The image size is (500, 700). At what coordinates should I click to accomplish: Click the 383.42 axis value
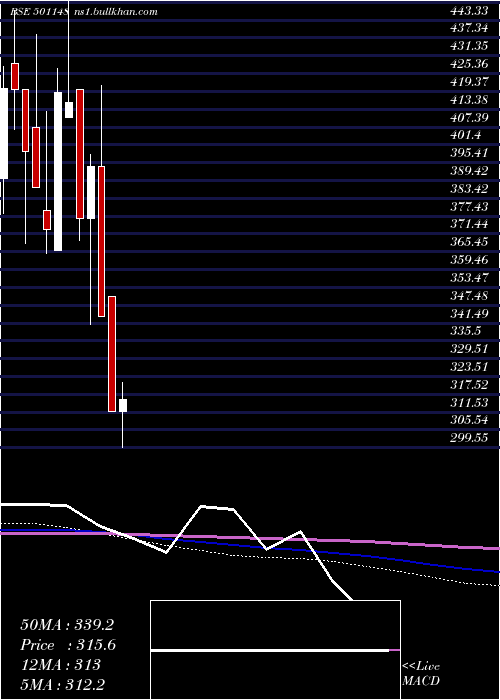pos(469,189)
